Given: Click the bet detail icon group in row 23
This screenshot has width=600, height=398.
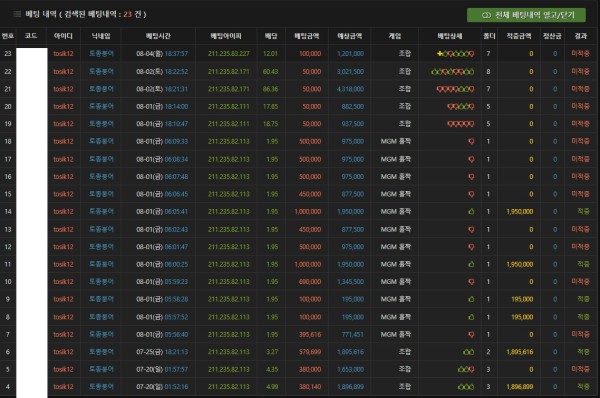Looking at the screenshot, I should [x=455, y=54].
